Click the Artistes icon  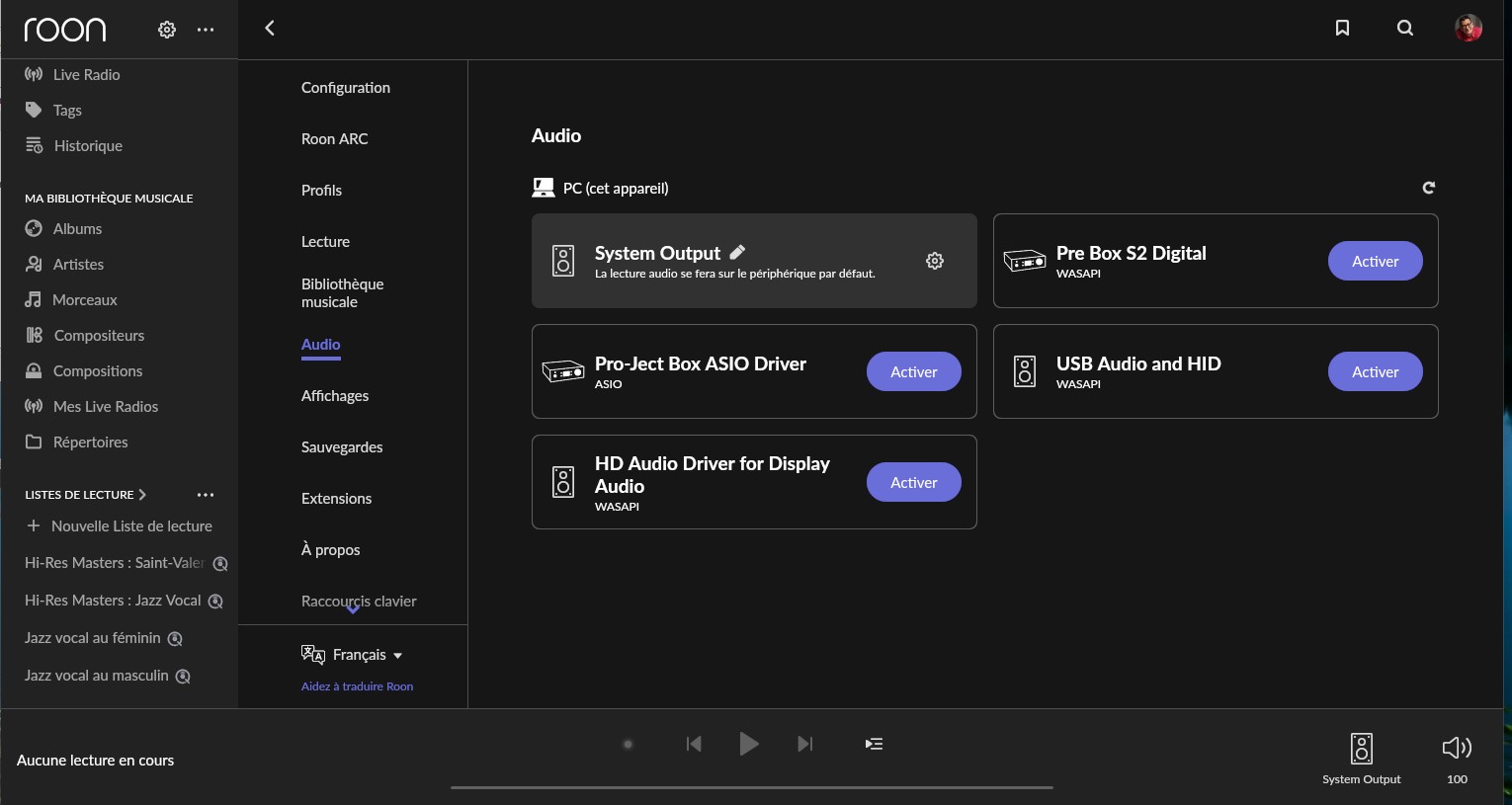click(x=34, y=264)
